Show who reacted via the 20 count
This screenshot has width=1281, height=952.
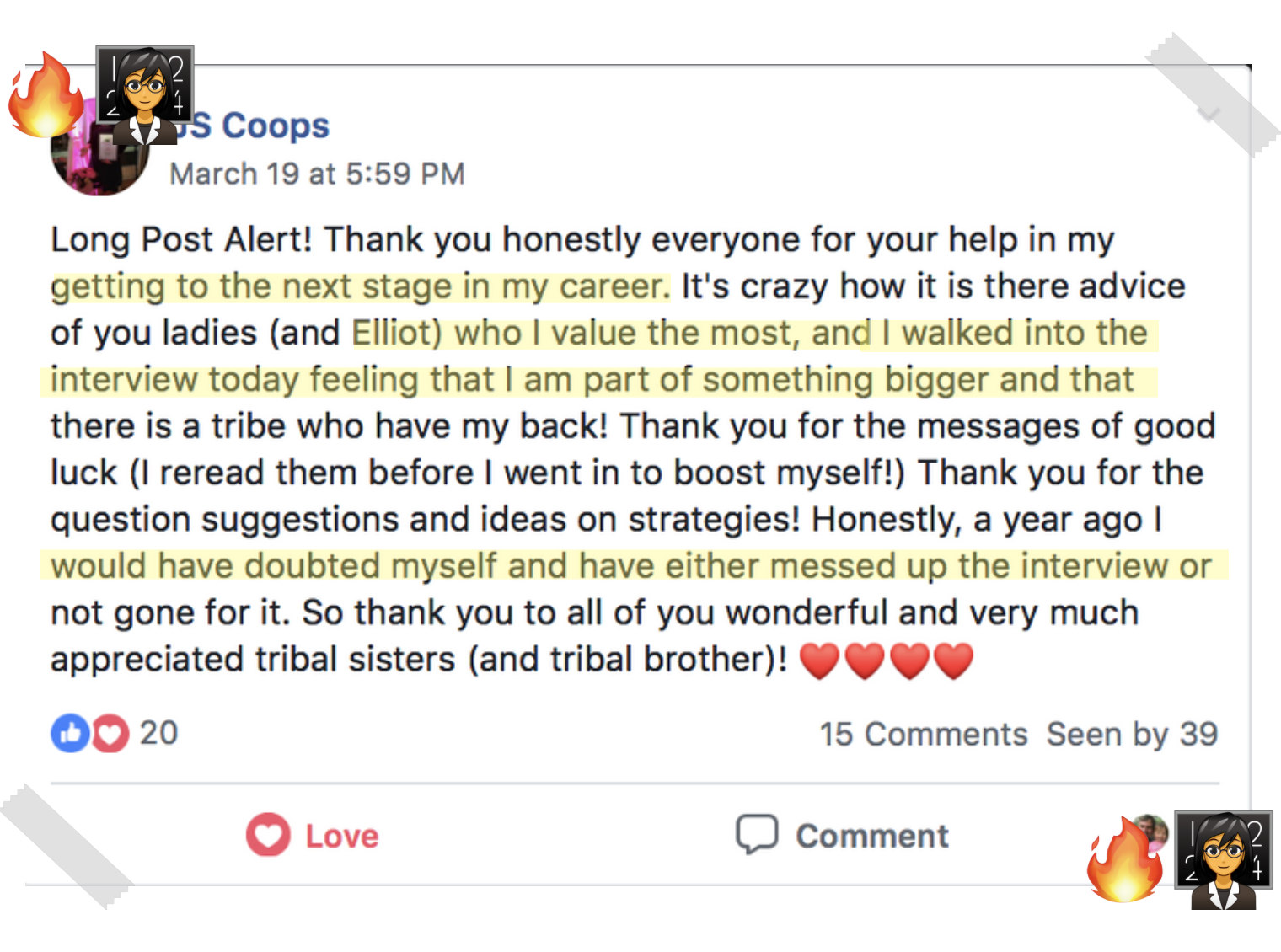158,733
